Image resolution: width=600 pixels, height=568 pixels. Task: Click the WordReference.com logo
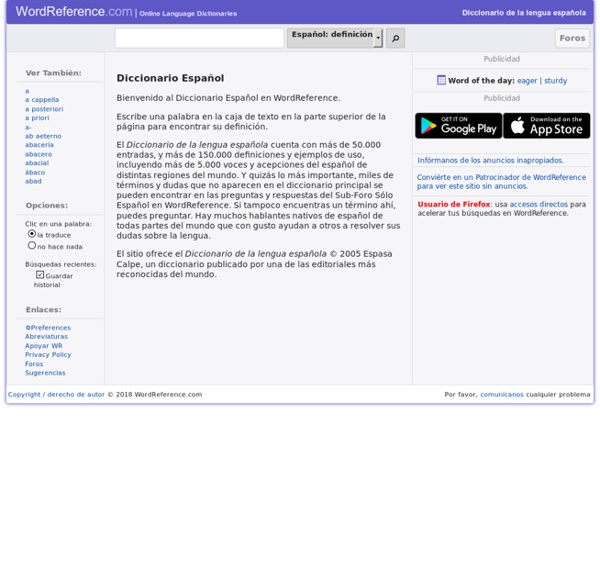coord(73,12)
